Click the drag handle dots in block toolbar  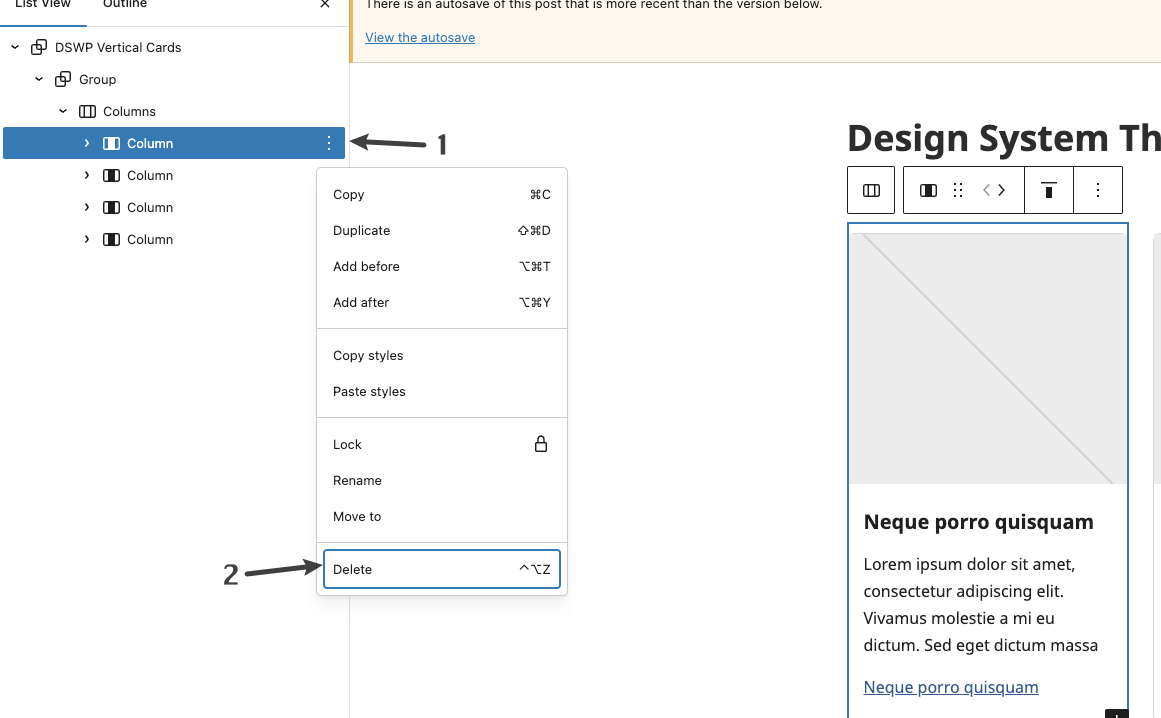pos(957,190)
